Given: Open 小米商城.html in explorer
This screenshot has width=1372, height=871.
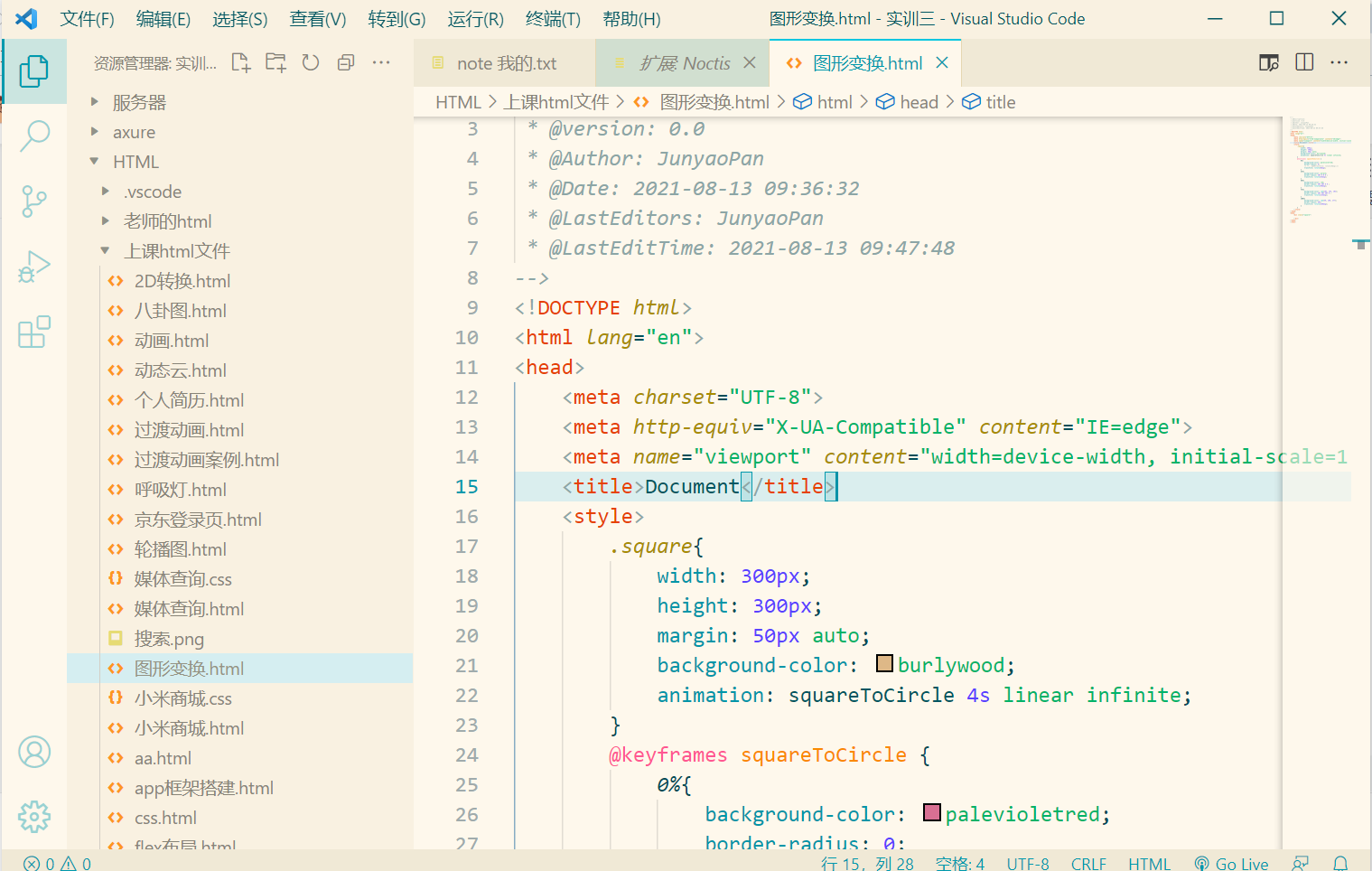Looking at the screenshot, I should [239, 728].
